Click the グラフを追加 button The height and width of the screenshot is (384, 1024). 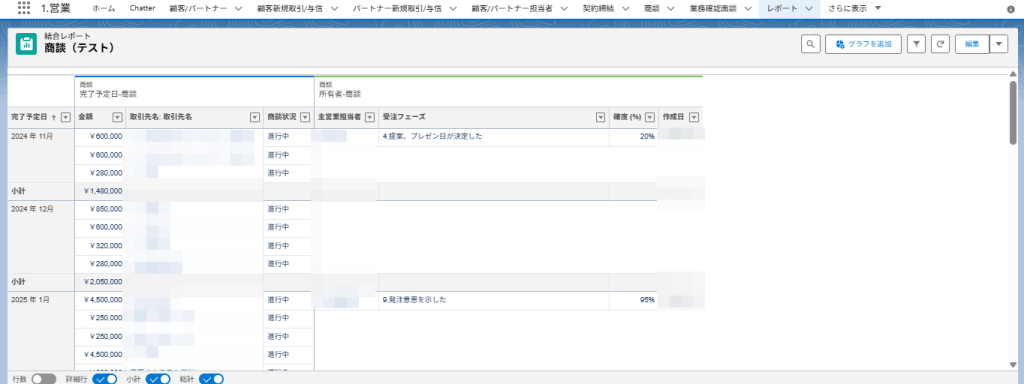coord(863,44)
